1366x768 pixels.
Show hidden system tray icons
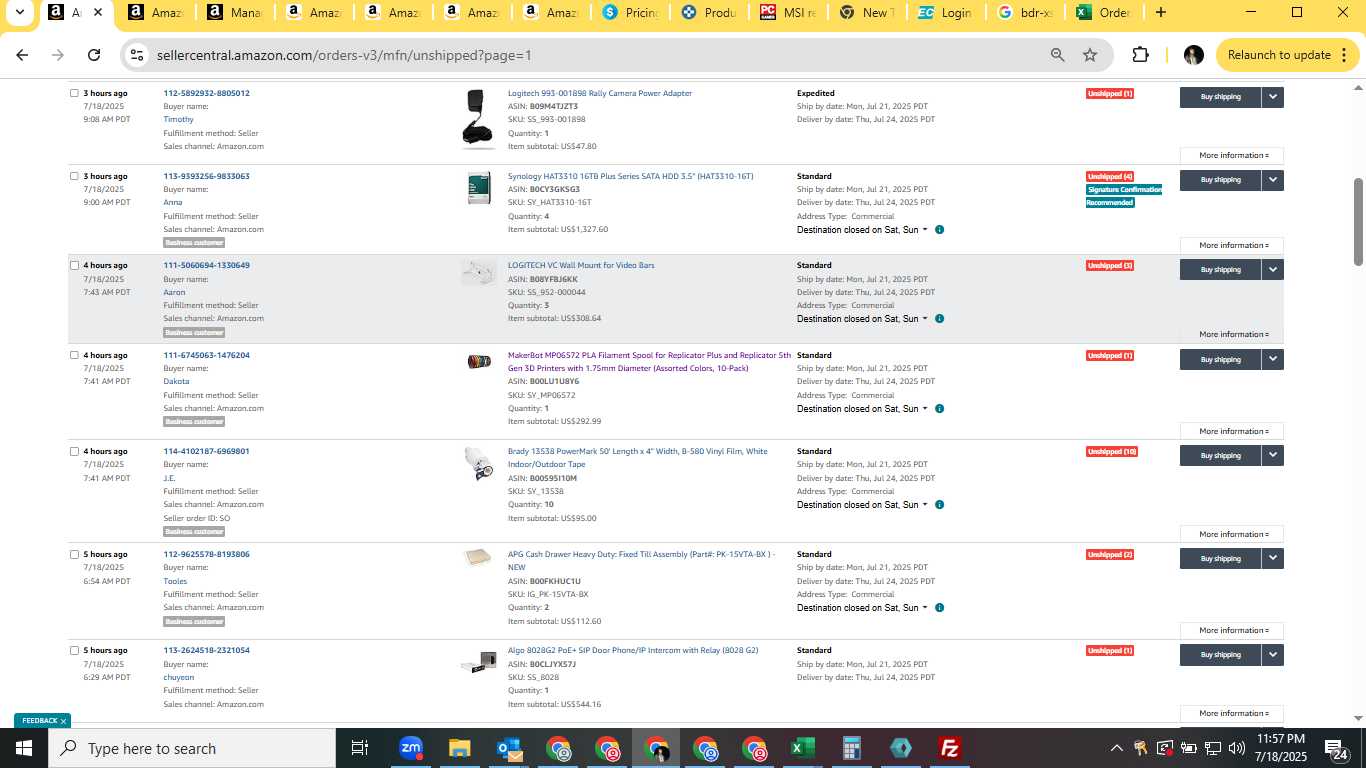[1116, 748]
